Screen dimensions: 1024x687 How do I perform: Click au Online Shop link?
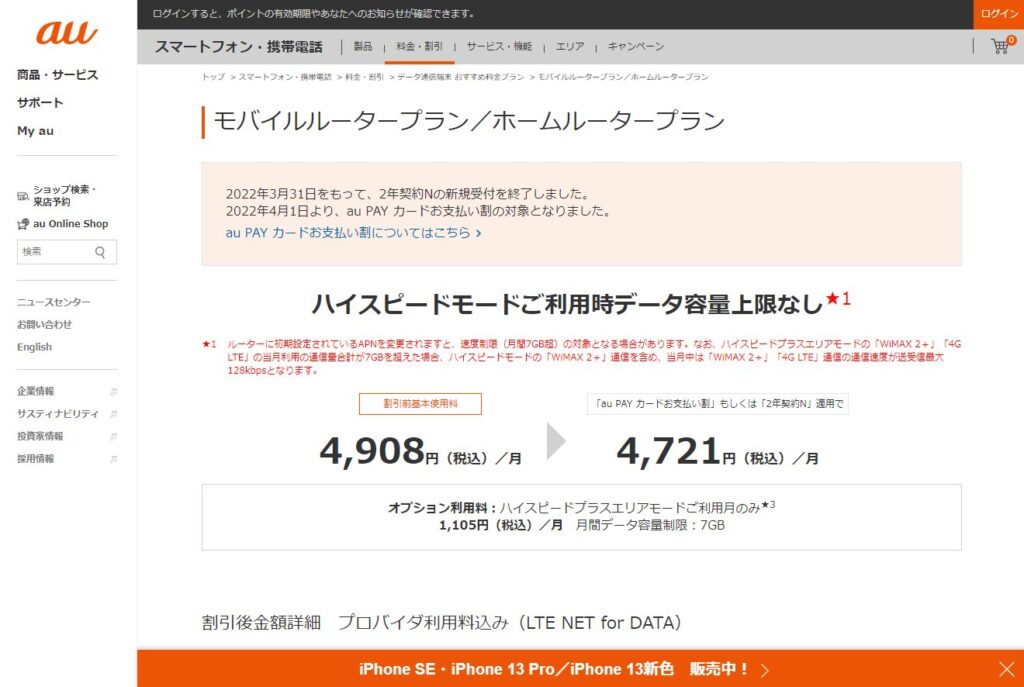[x=71, y=224]
